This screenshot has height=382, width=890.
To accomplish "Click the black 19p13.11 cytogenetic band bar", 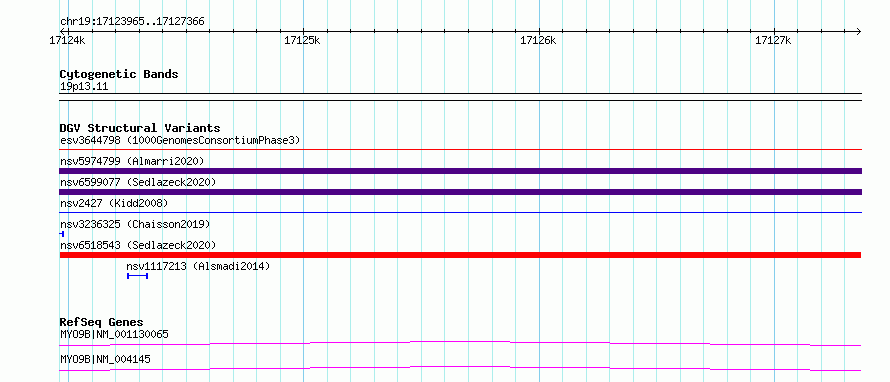I will click(x=460, y=97).
